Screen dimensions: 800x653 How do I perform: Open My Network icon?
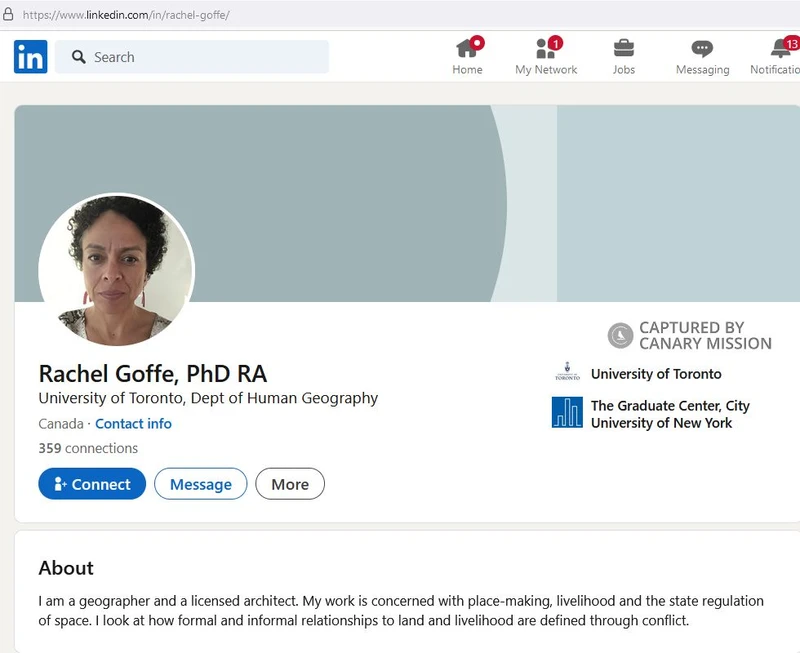point(544,50)
